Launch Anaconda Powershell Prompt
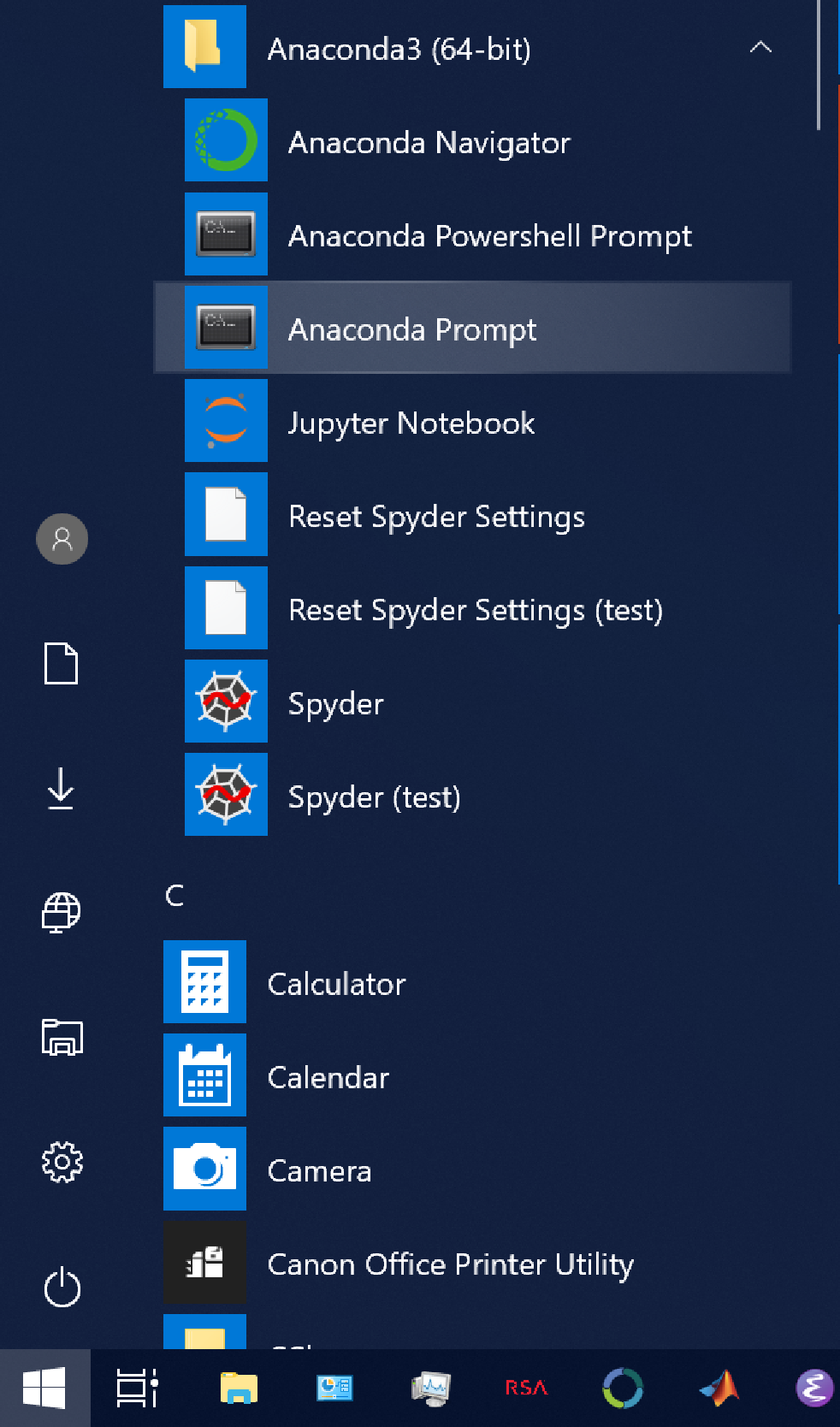The width and height of the screenshot is (840, 1427). (472, 234)
